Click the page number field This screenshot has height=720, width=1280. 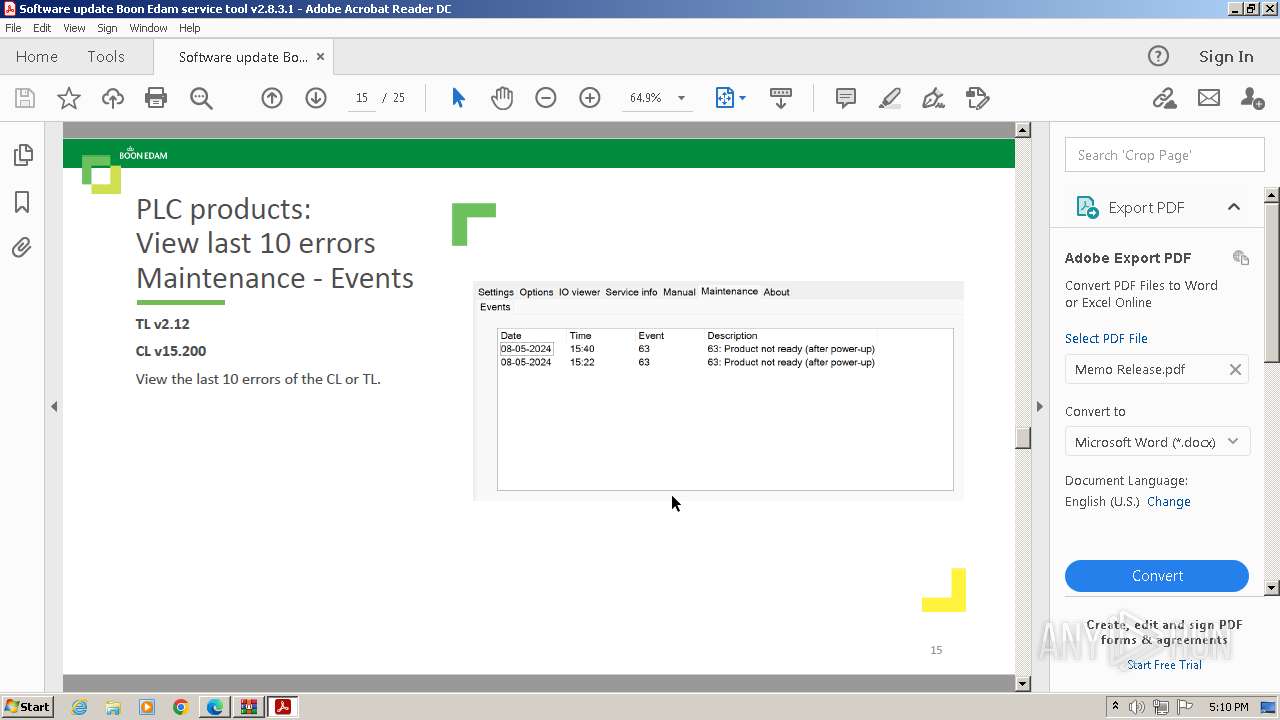coord(361,98)
